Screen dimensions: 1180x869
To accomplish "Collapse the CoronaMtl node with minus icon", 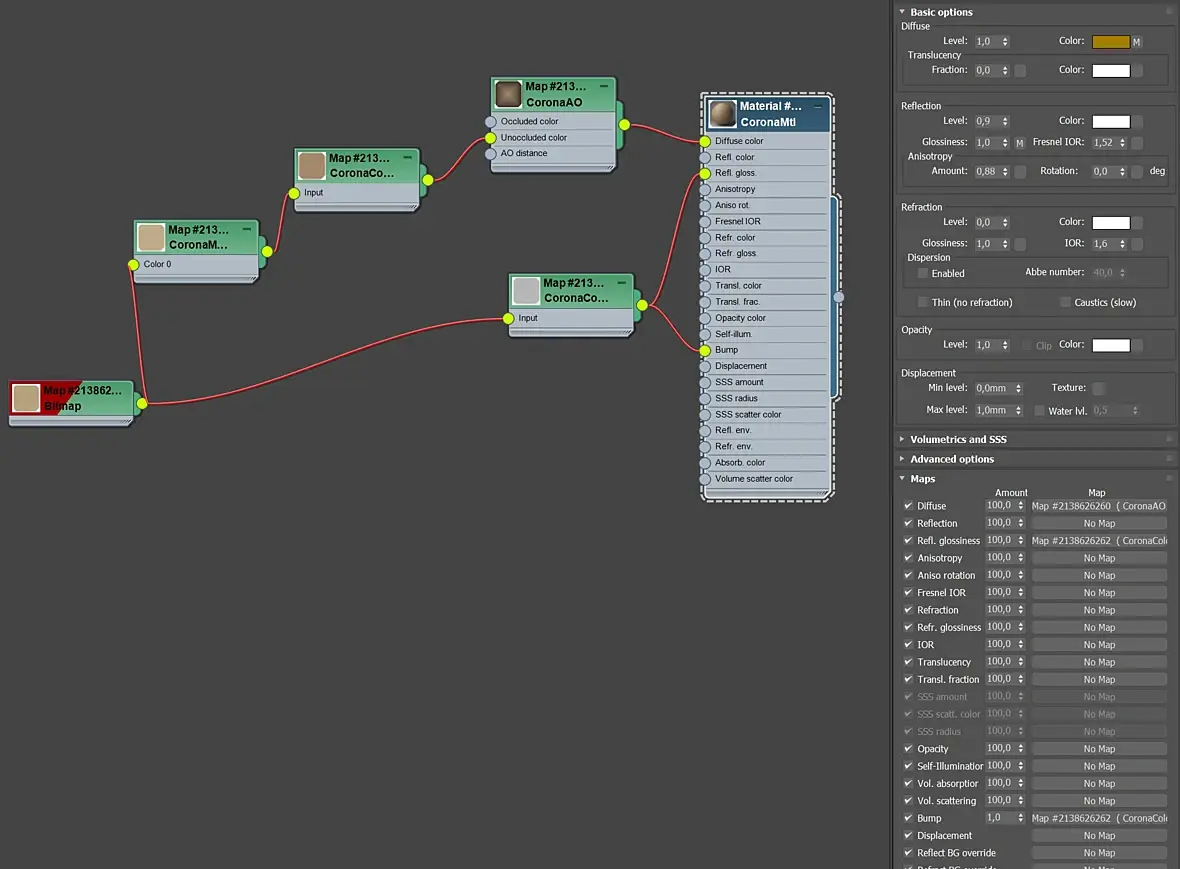I will 817,107.
